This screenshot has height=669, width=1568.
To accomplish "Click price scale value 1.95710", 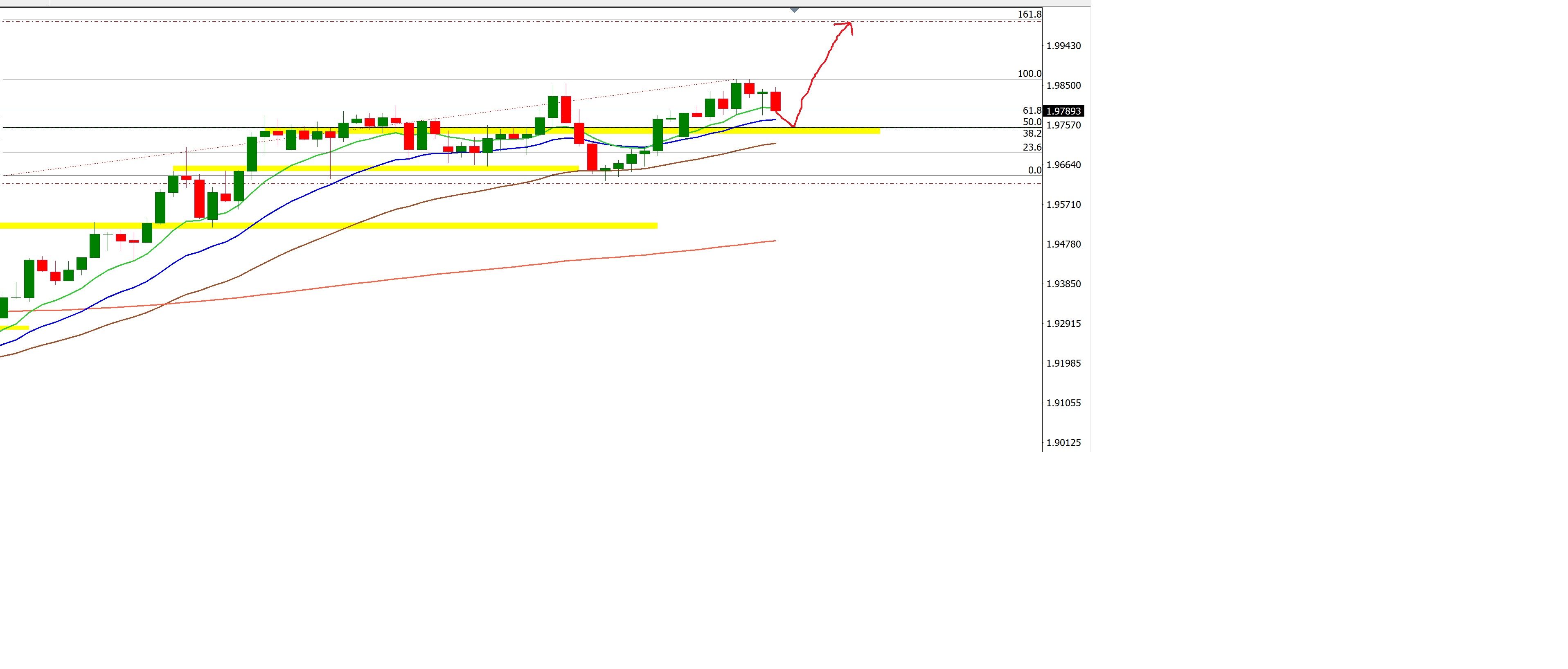I will (1063, 205).
